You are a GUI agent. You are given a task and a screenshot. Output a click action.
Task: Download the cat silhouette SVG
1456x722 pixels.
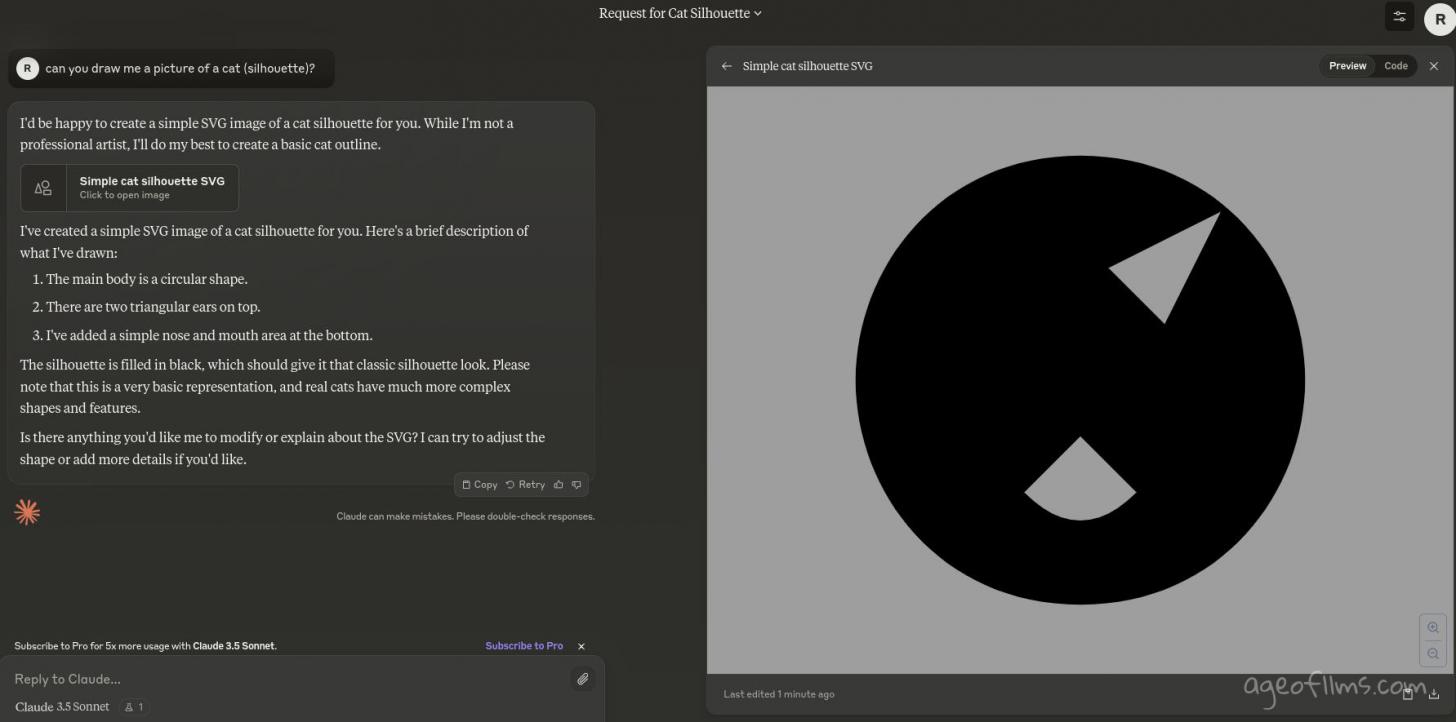pyautogui.click(x=1434, y=694)
